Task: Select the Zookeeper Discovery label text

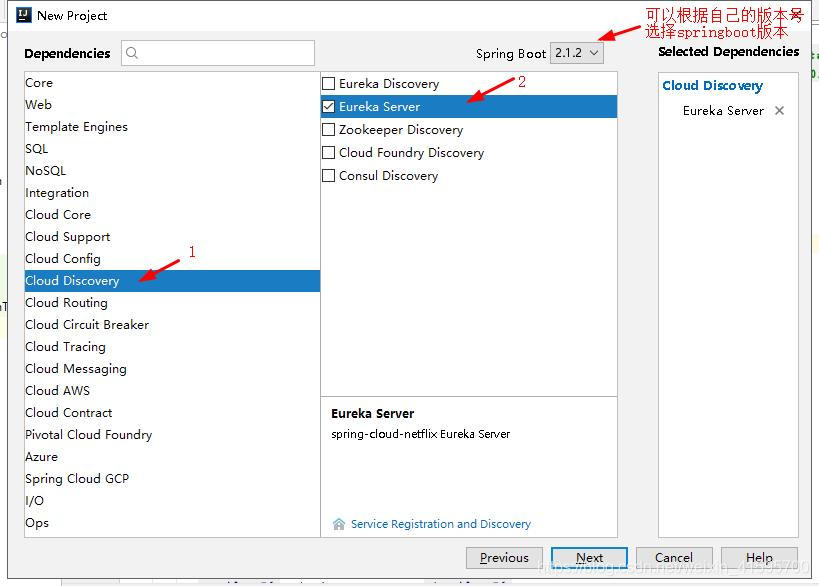Action: [401, 130]
